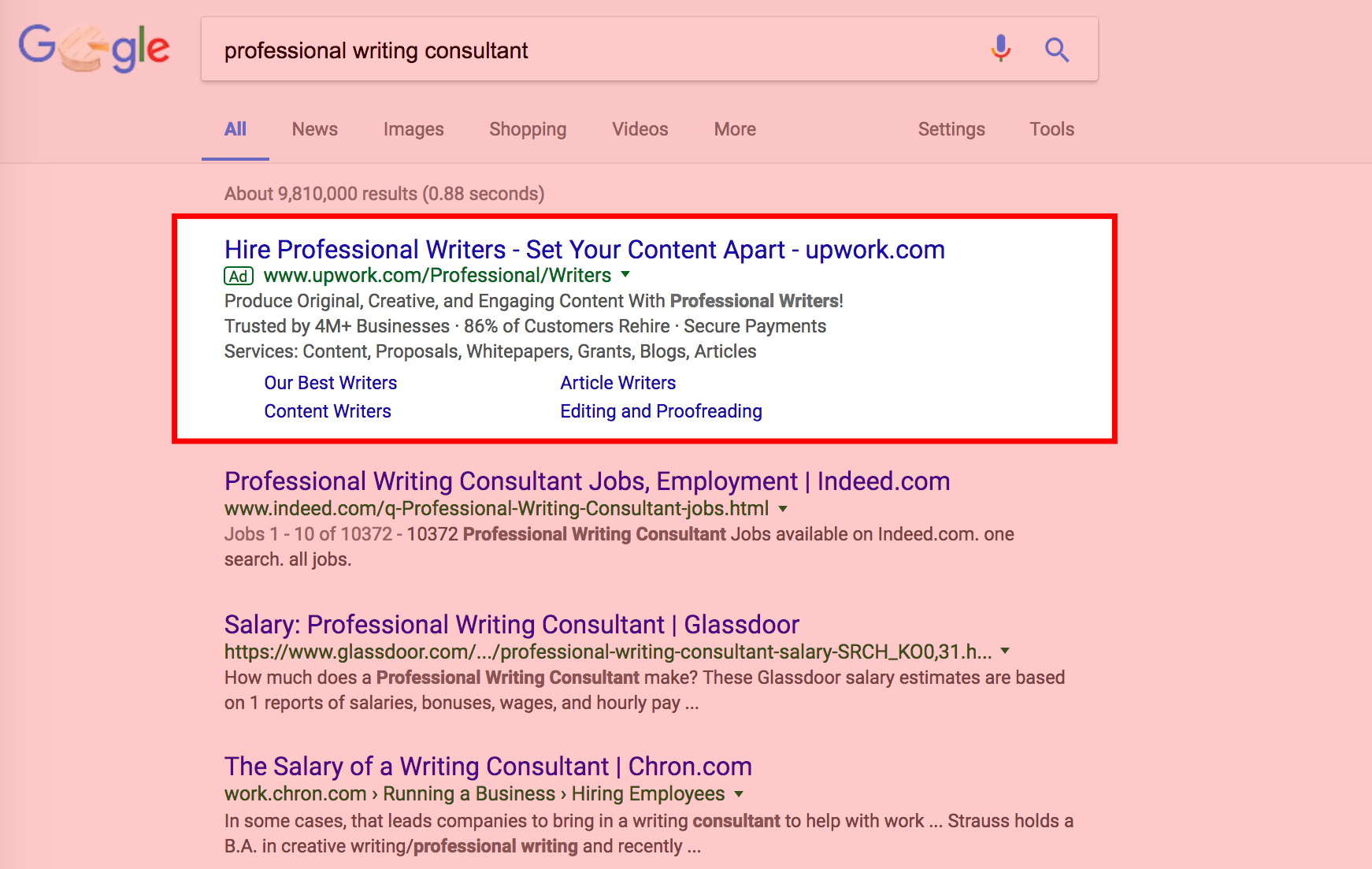Open search Tools options
Viewport: 1372px width, 869px height.
click(x=1051, y=129)
